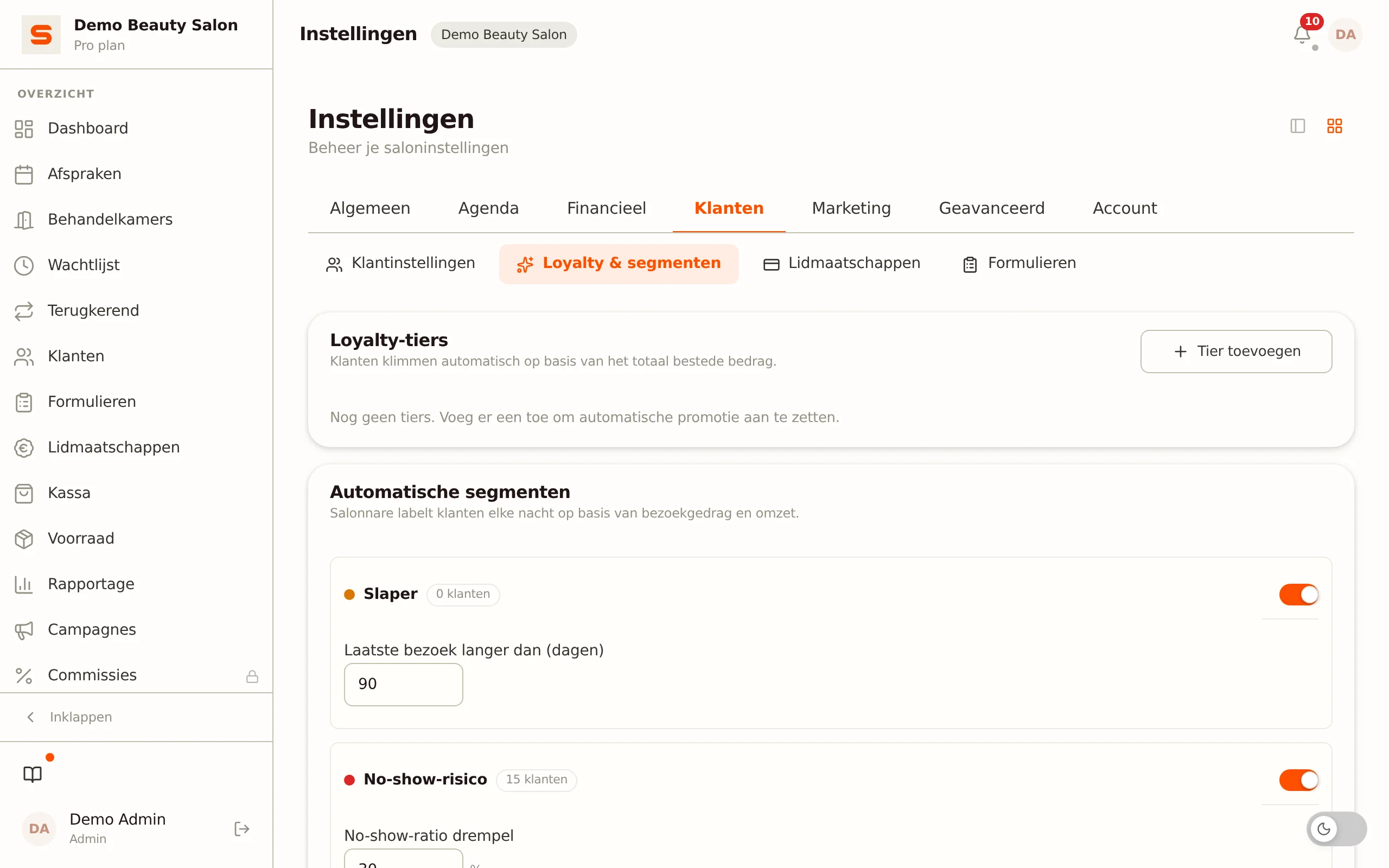Toggle the Slaper segment switch off

[x=1298, y=594]
